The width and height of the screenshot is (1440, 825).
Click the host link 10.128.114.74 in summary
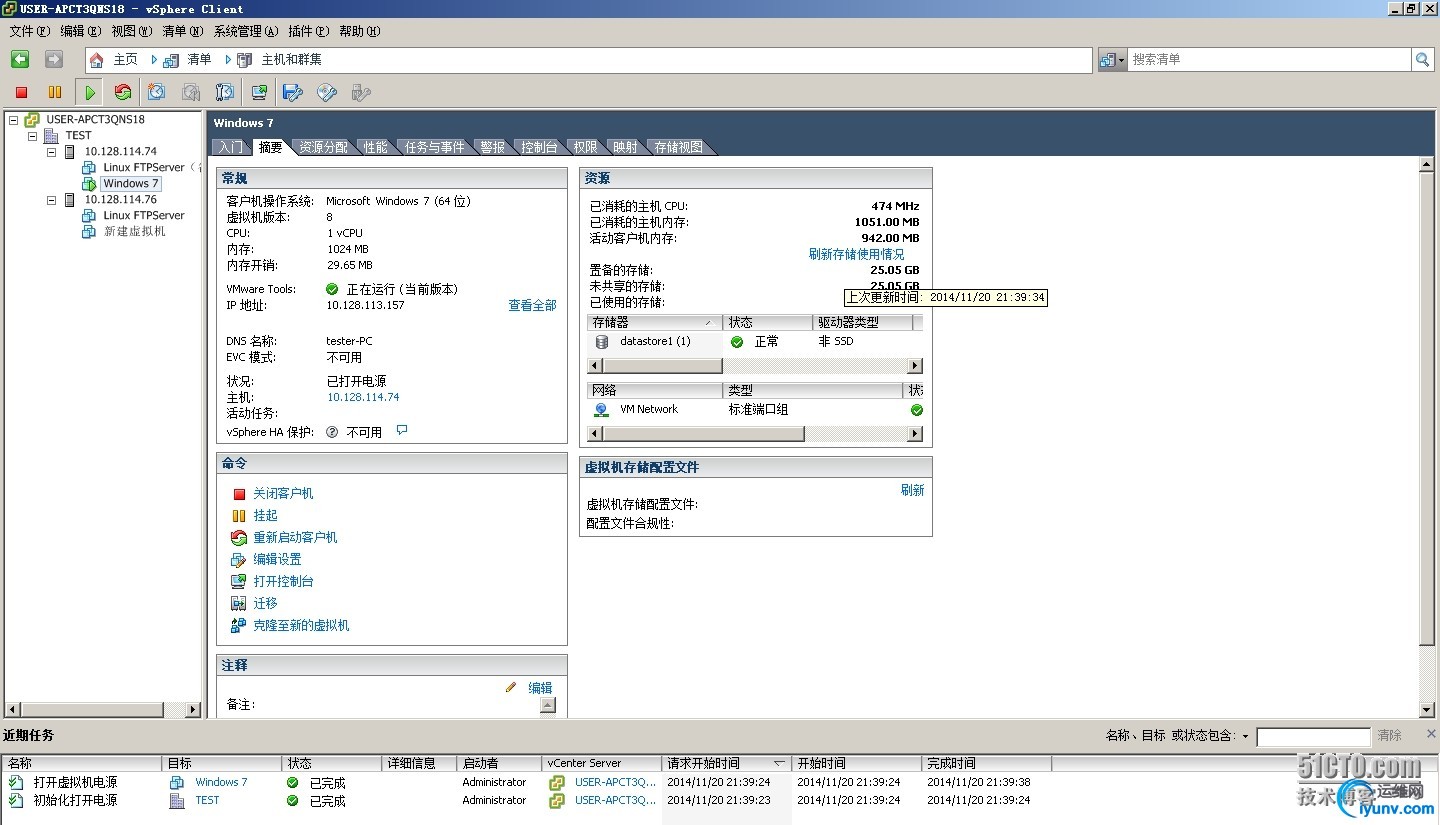(363, 398)
